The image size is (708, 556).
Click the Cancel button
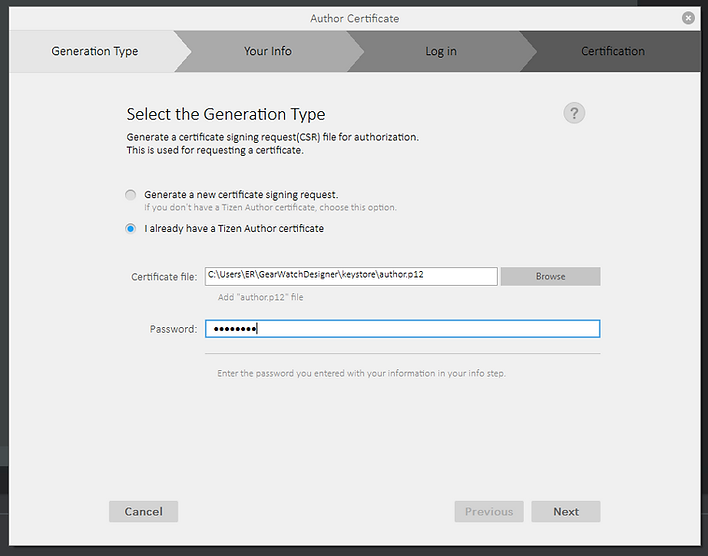[144, 511]
